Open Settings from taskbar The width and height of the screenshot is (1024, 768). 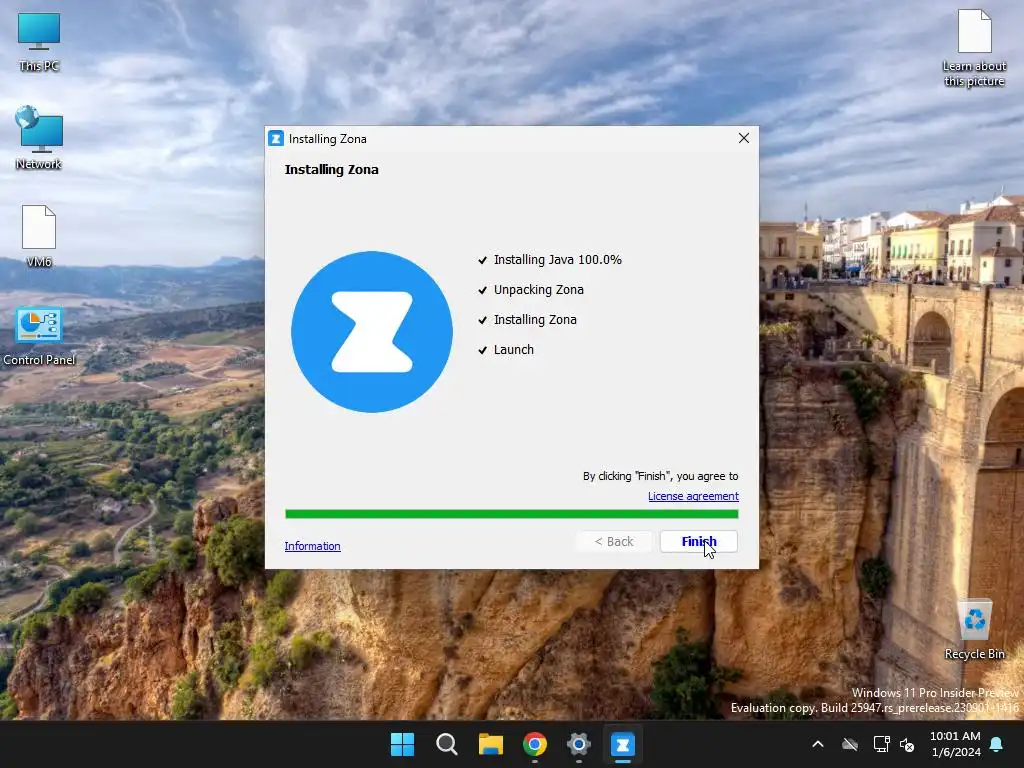pyautogui.click(x=579, y=744)
